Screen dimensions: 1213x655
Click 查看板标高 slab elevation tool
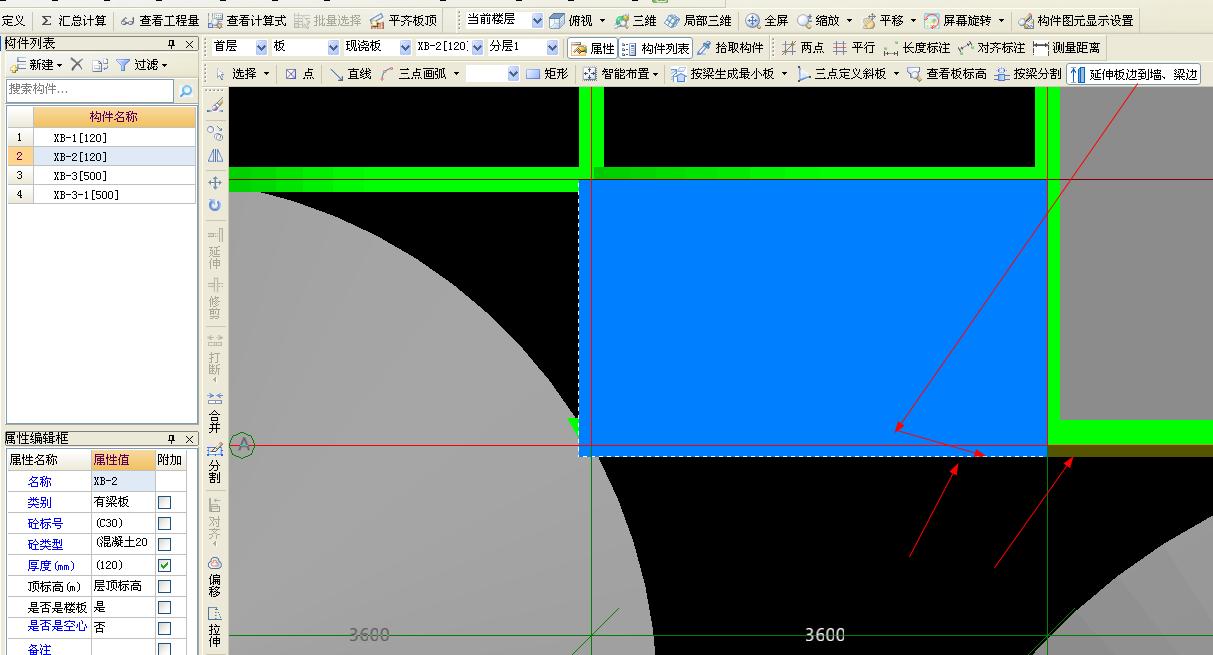pyautogui.click(x=947, y=74)
